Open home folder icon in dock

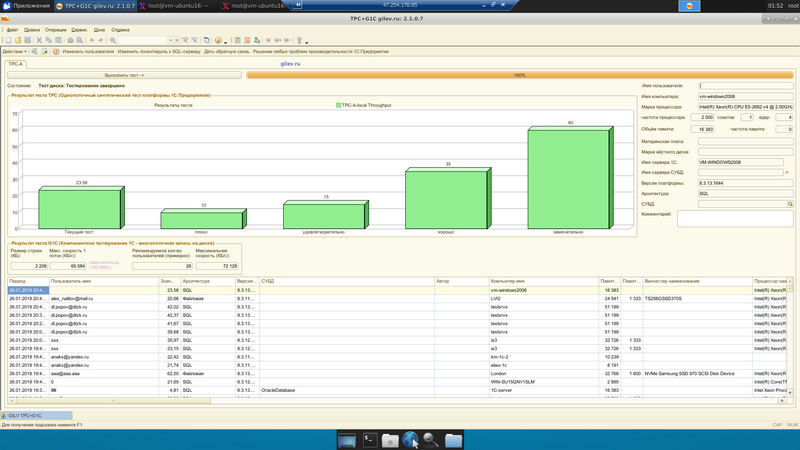pos(390,440)
